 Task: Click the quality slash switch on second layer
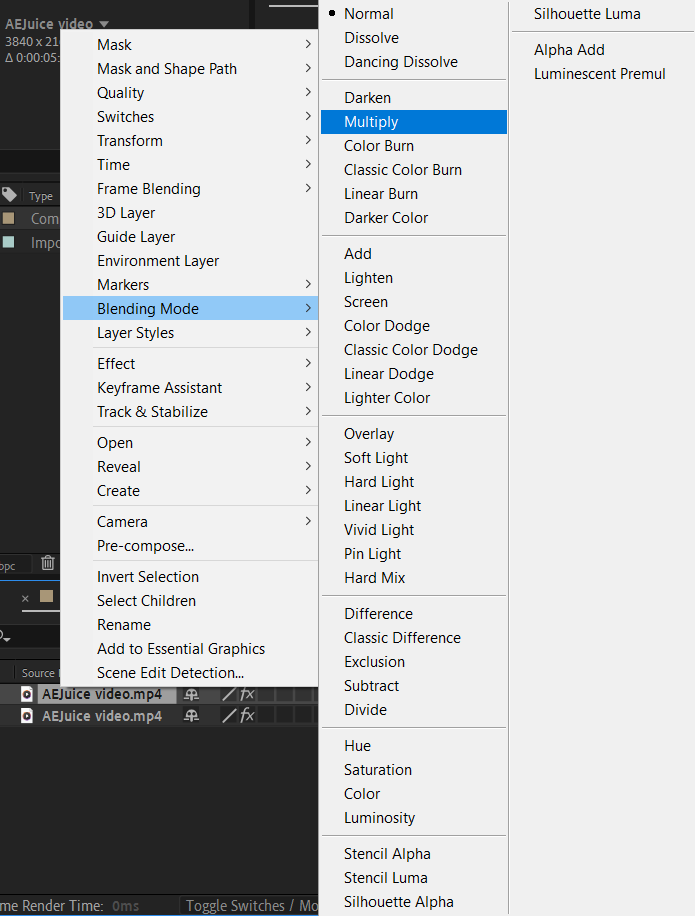(x=229, y=716)
